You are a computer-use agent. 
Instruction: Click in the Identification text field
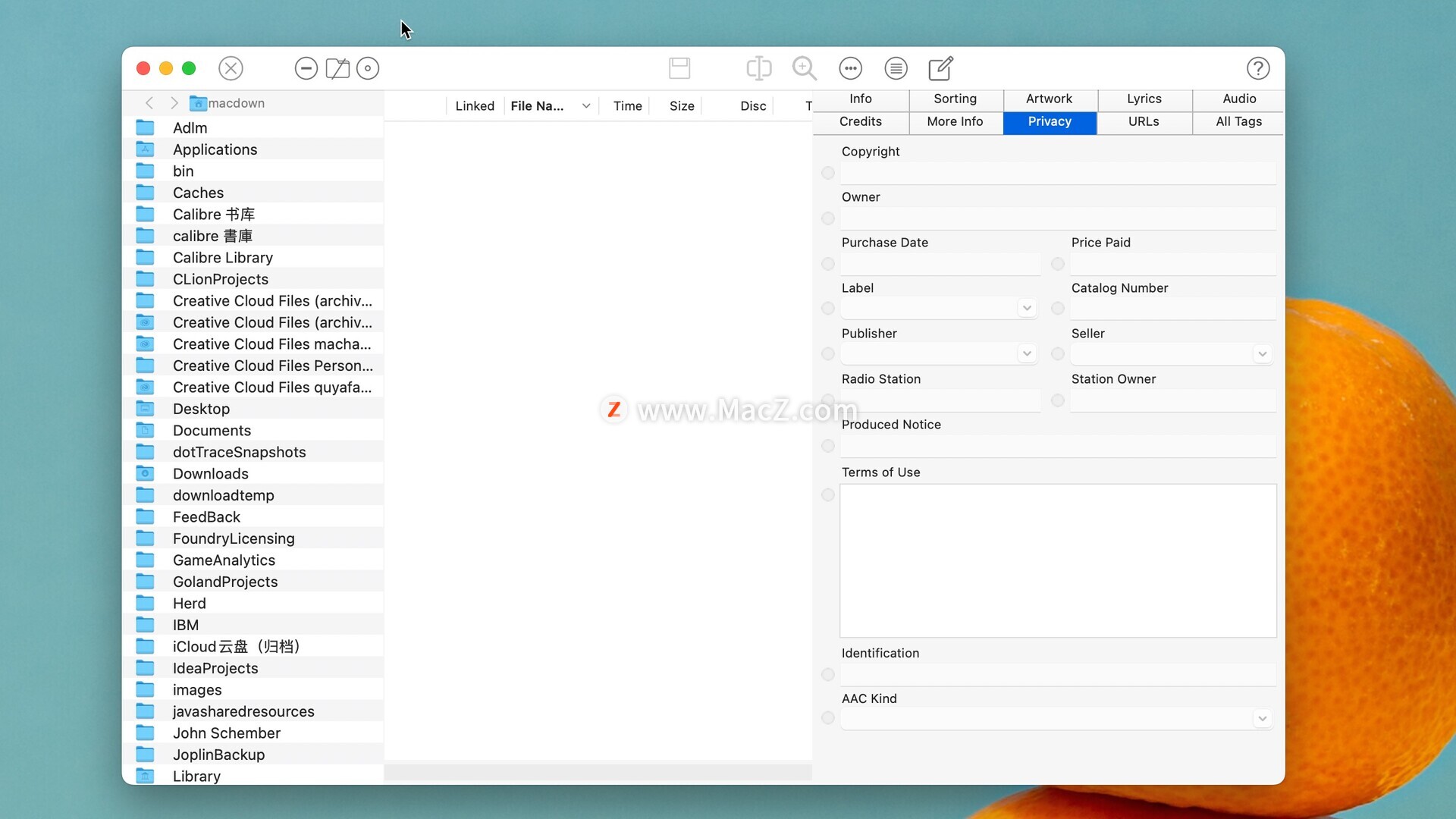pos(1058,675)
